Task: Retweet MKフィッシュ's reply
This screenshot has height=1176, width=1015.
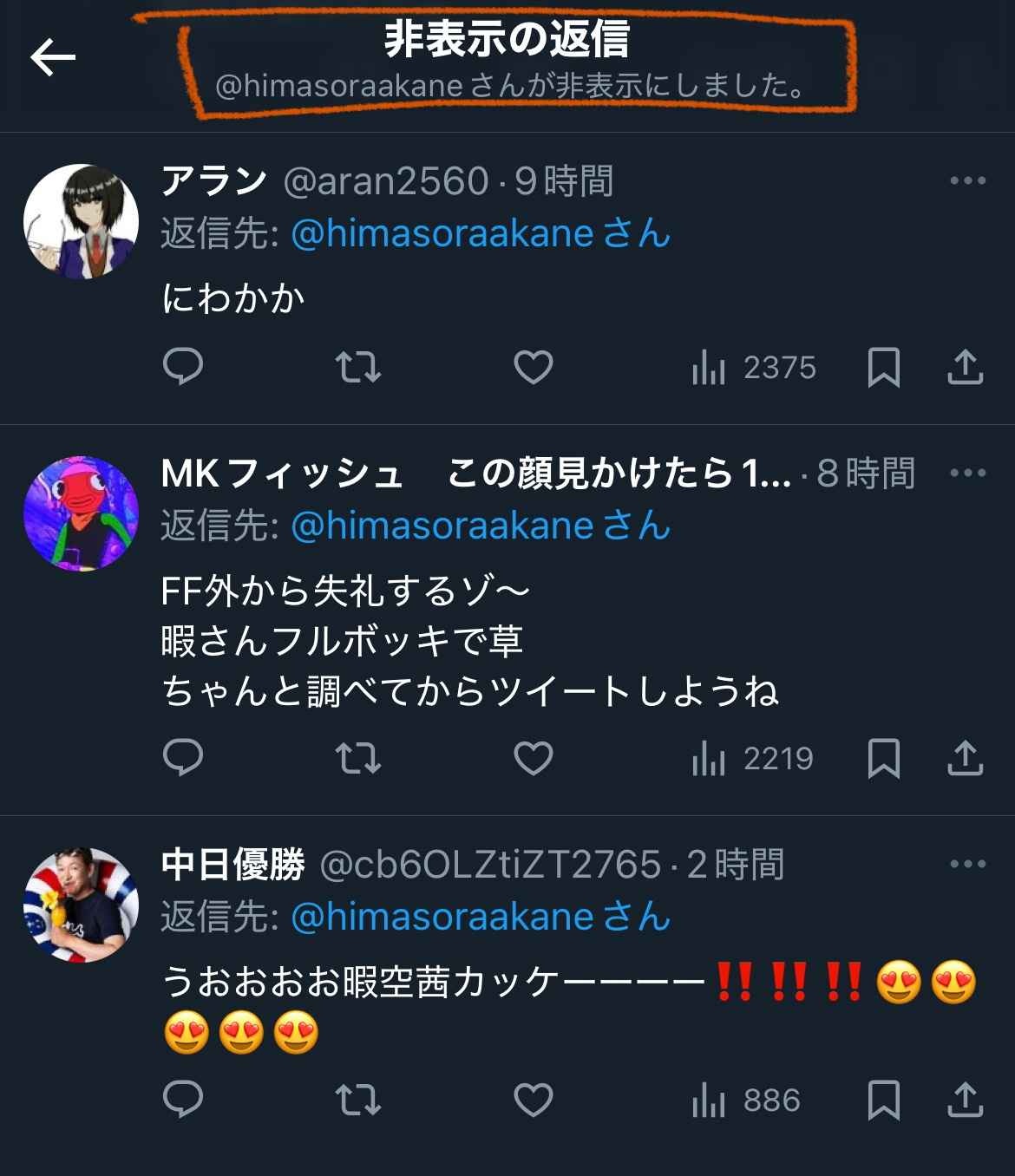Action: click(358, 758)
